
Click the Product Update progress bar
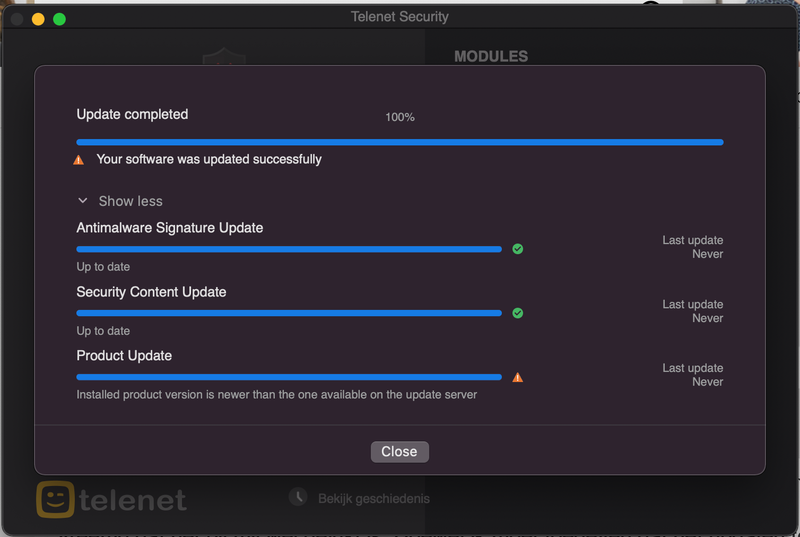[289, 377]
